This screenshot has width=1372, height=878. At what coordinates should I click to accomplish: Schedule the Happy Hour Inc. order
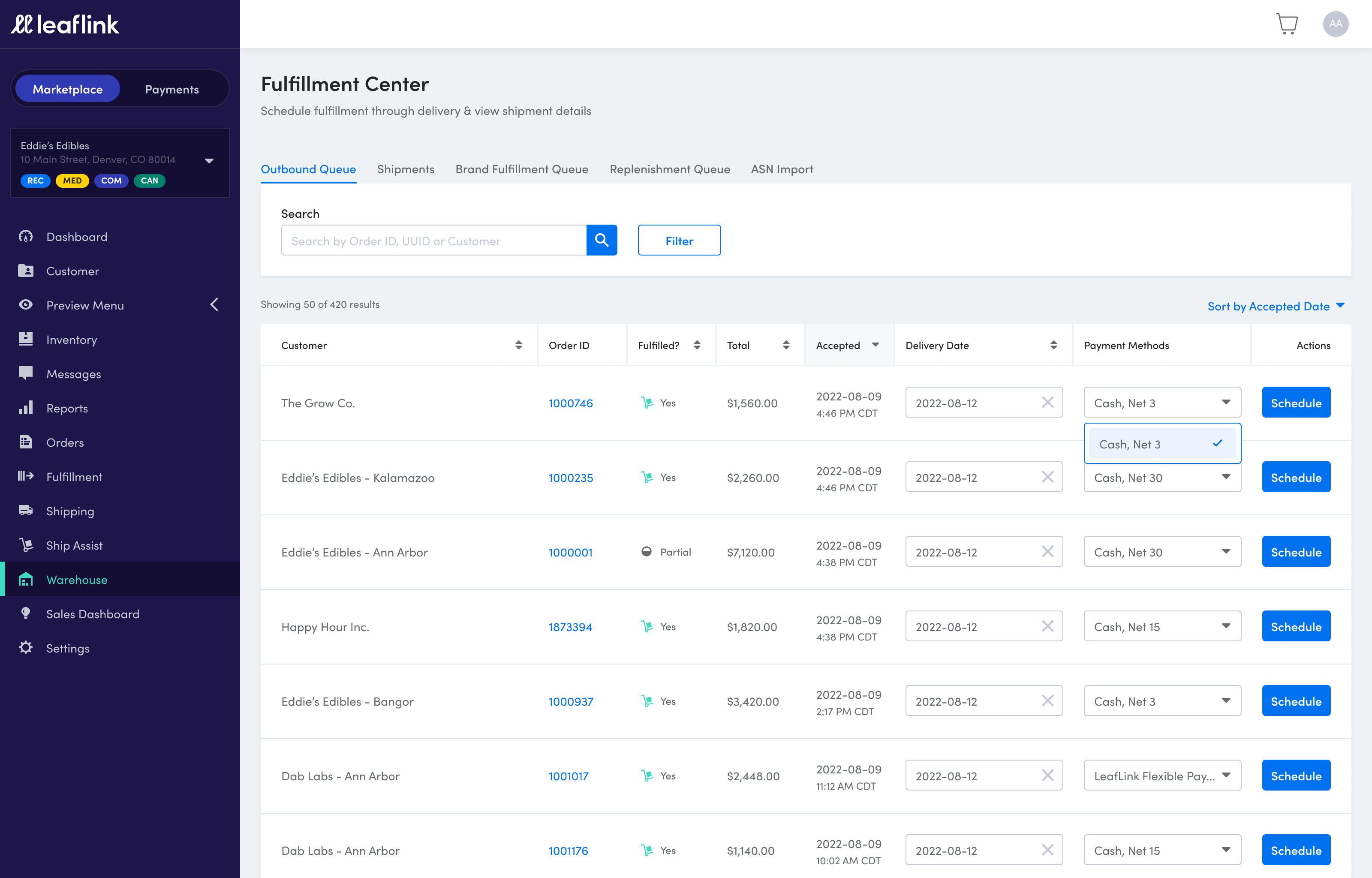(1296, 626)
